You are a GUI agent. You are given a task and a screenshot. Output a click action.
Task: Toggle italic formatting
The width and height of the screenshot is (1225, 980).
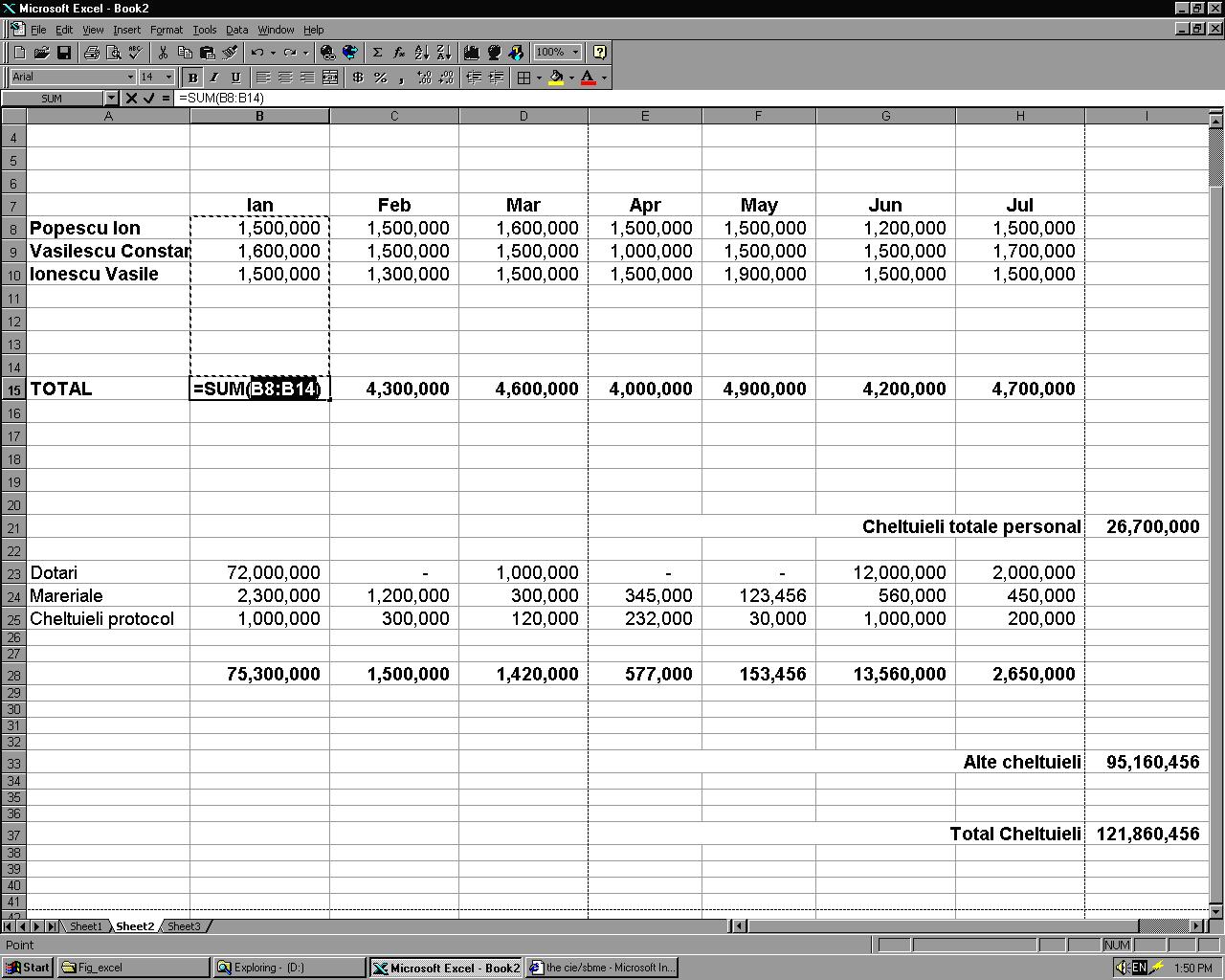(213, 78)
